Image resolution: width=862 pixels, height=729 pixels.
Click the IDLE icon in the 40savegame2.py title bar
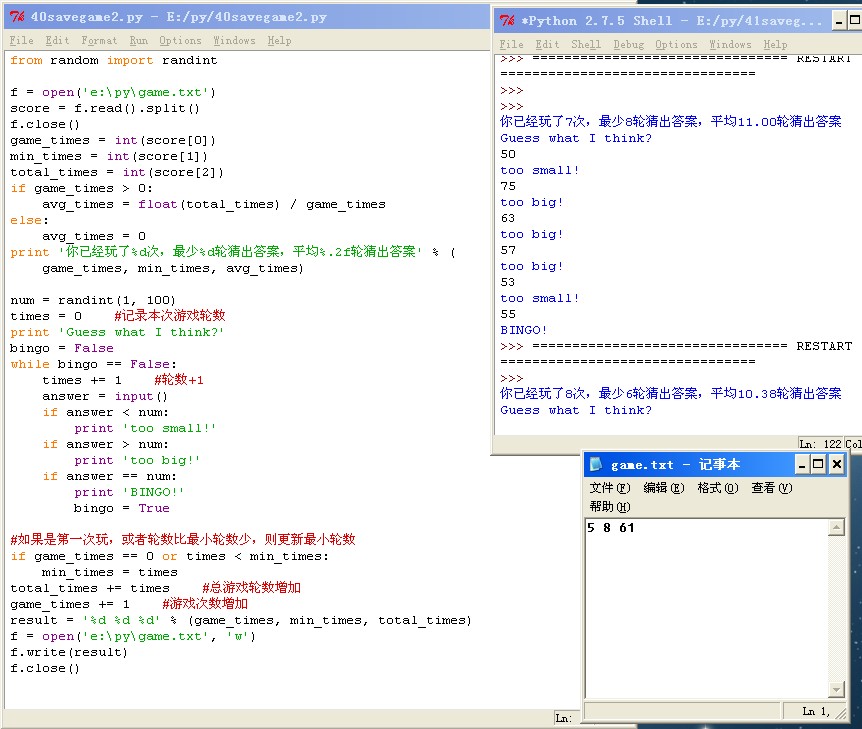tap(17, 17)
